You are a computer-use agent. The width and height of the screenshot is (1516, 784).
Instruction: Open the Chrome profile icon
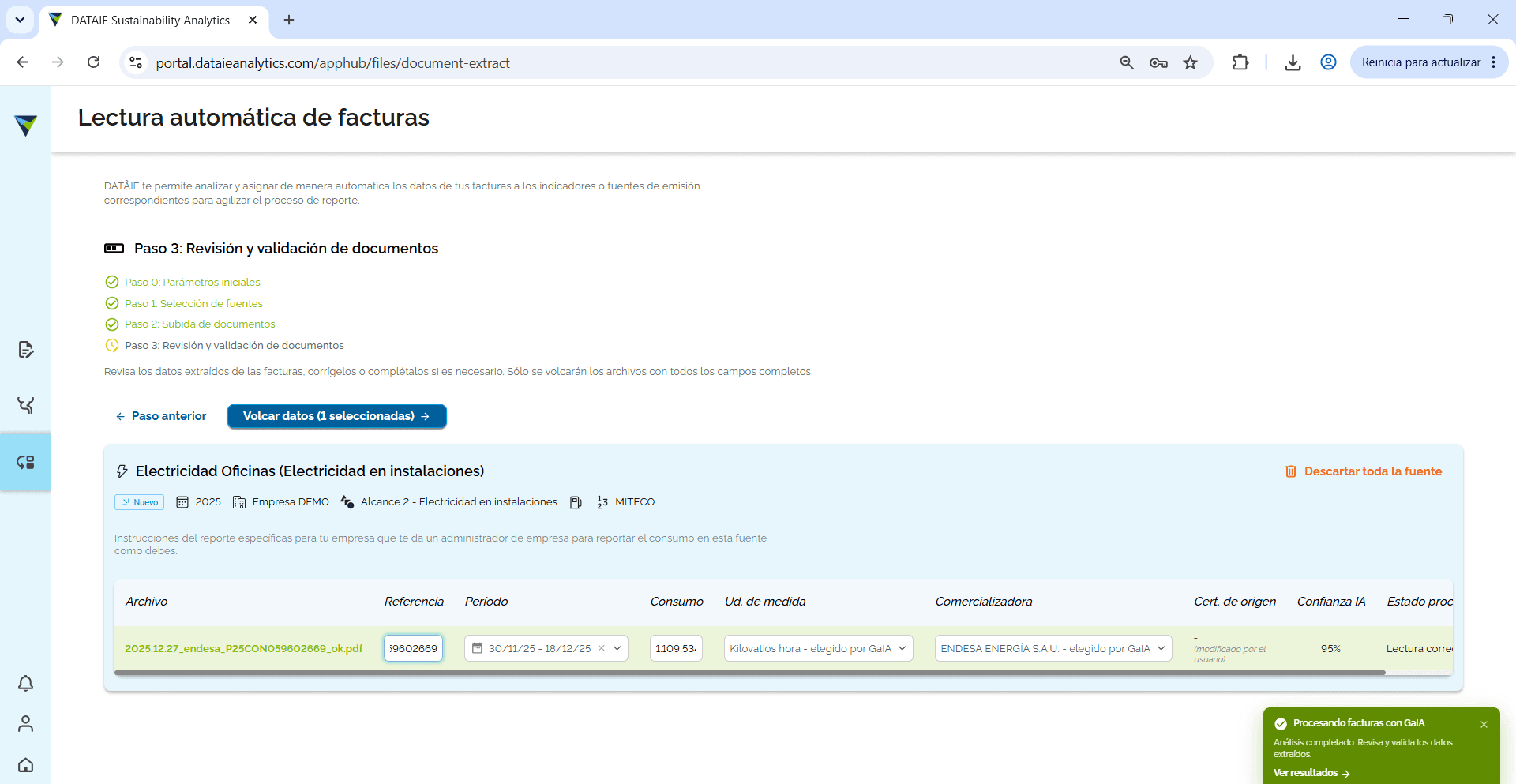pos(1328,62)
